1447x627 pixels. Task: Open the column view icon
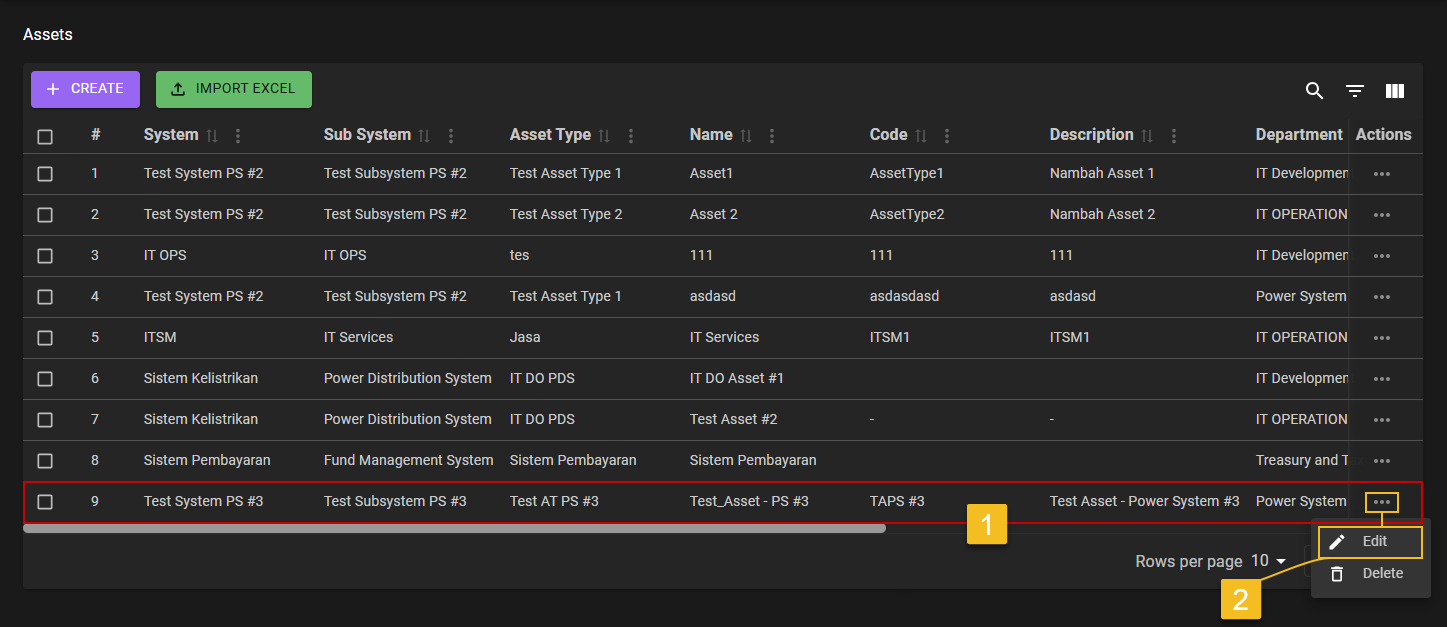[x=1395, y=91]
